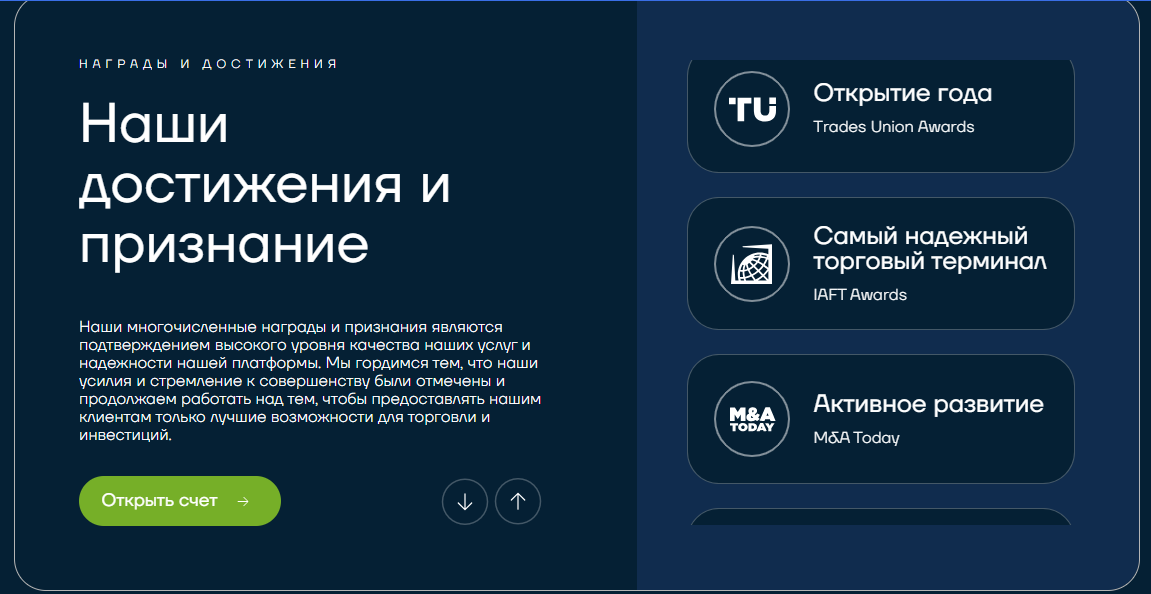Select the Открытие года award title
Viewport: 1151px width, 594px height.
[x=903, y=93]
